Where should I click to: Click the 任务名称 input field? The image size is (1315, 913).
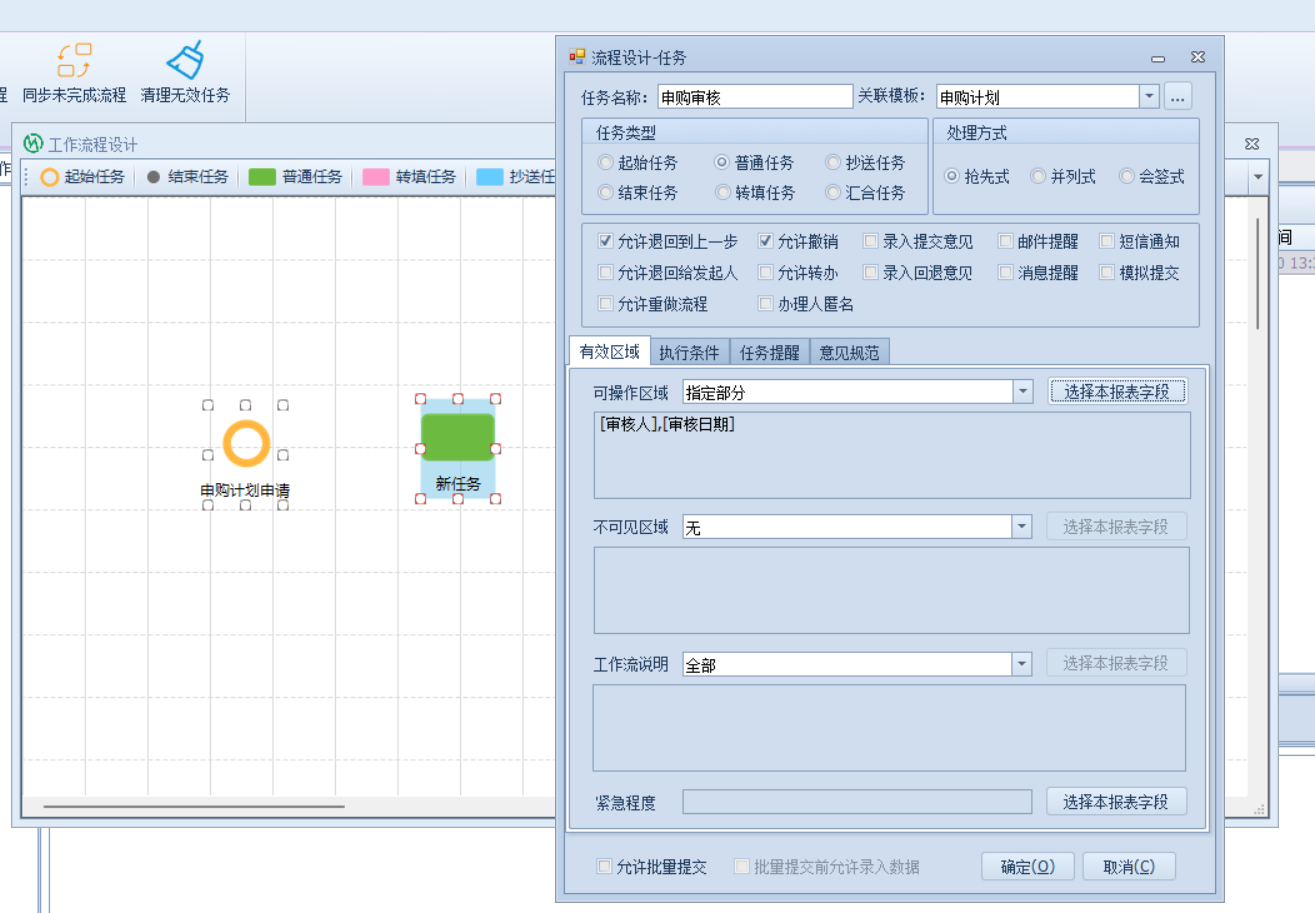(x=755, y=97)
